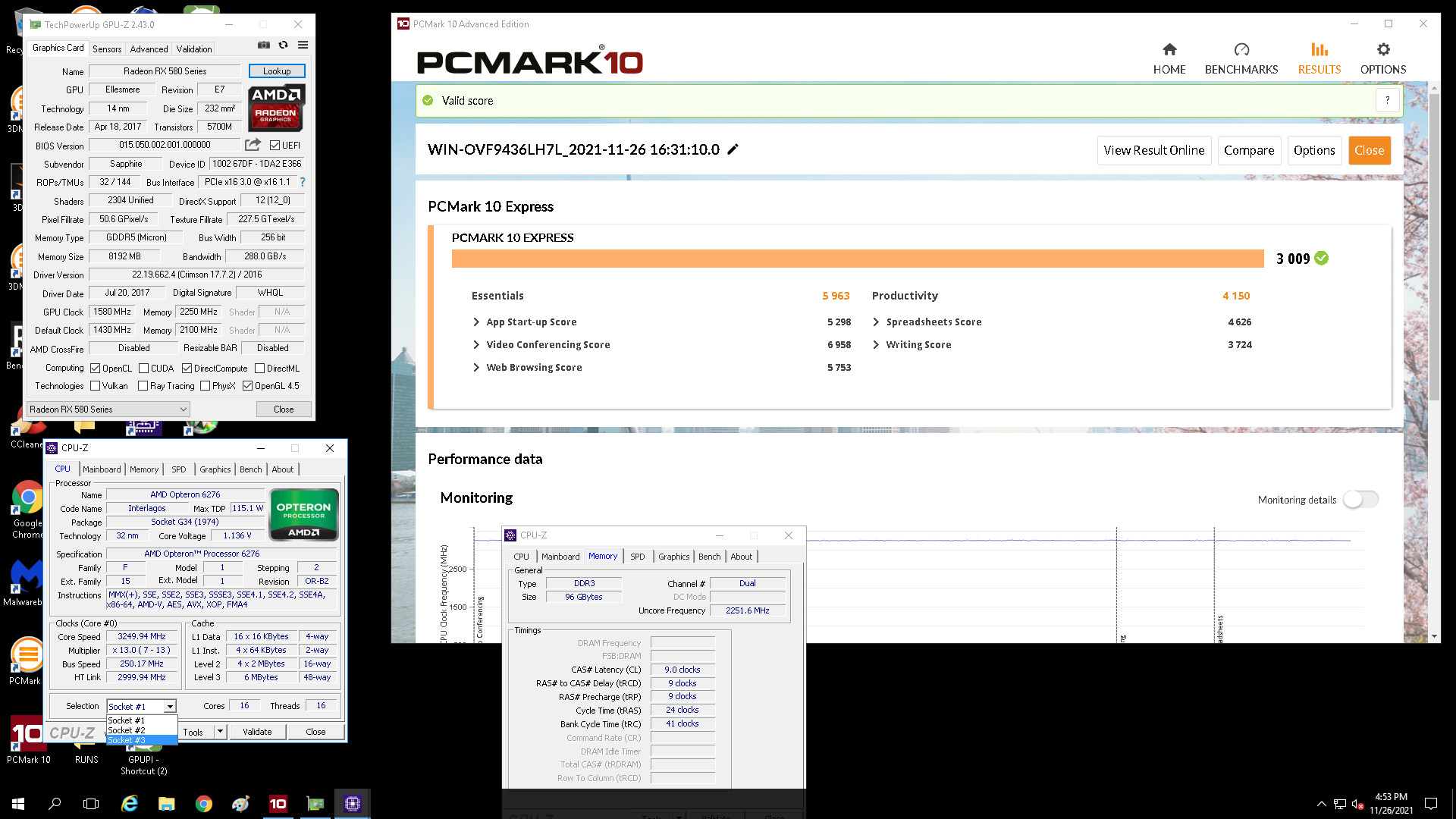Toggle the UEFI checkbox in GPU-Z
Viewport: 1456px width, 819px height.
(x=275, y=146)
